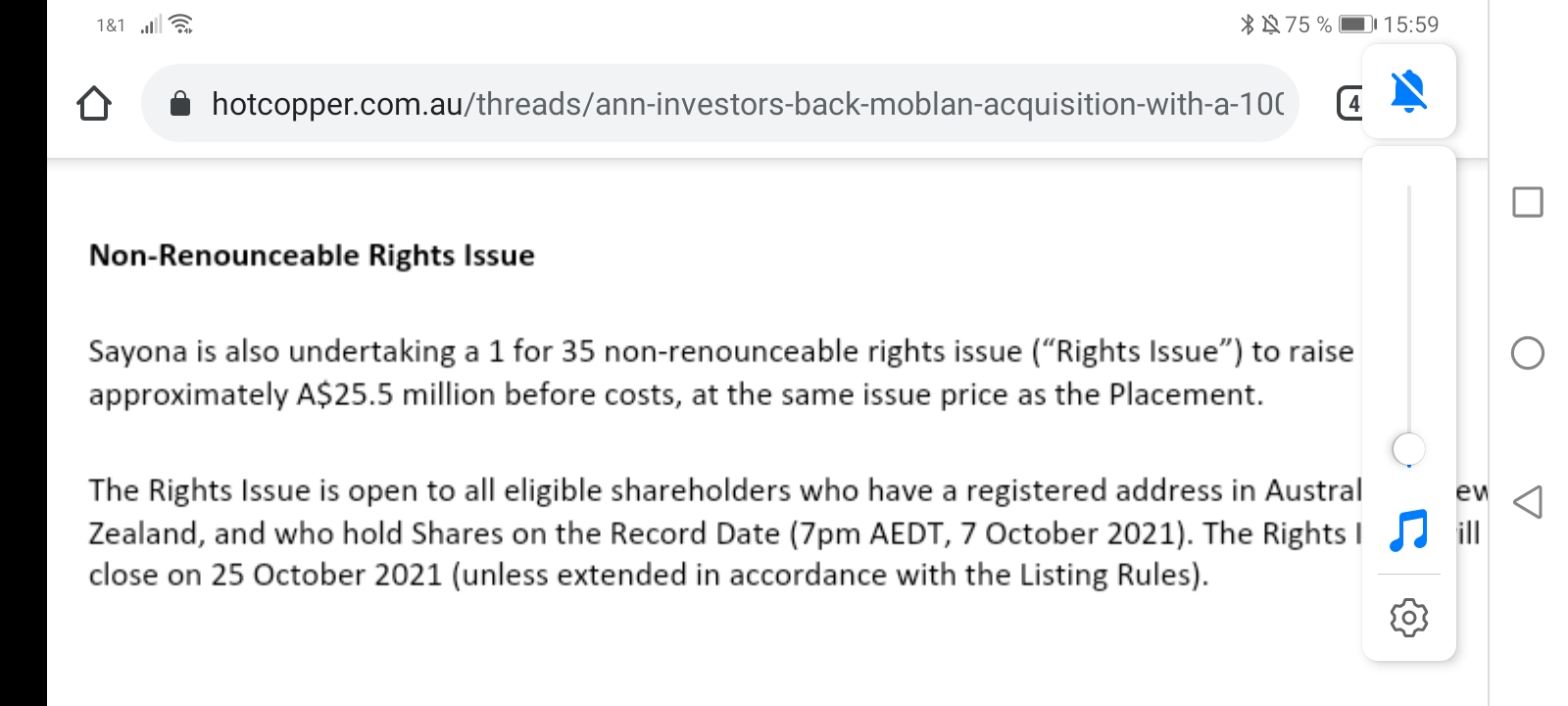Click the top of the volume slider track
Image resolution: width=1568 pixels, height=706 pixels.
(1409, 190)
